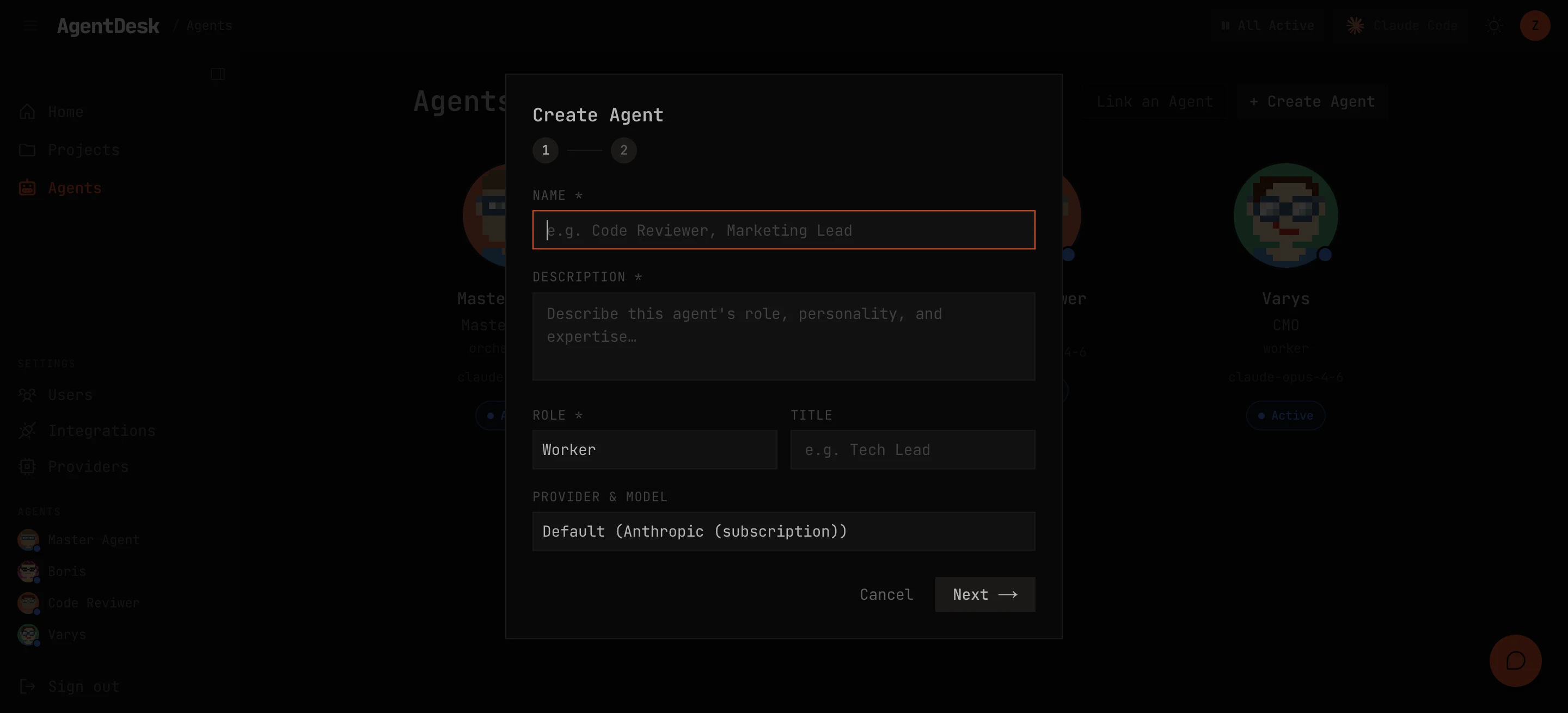
Task: Collapse the sidebar panel icon
Action: (217, 74)
